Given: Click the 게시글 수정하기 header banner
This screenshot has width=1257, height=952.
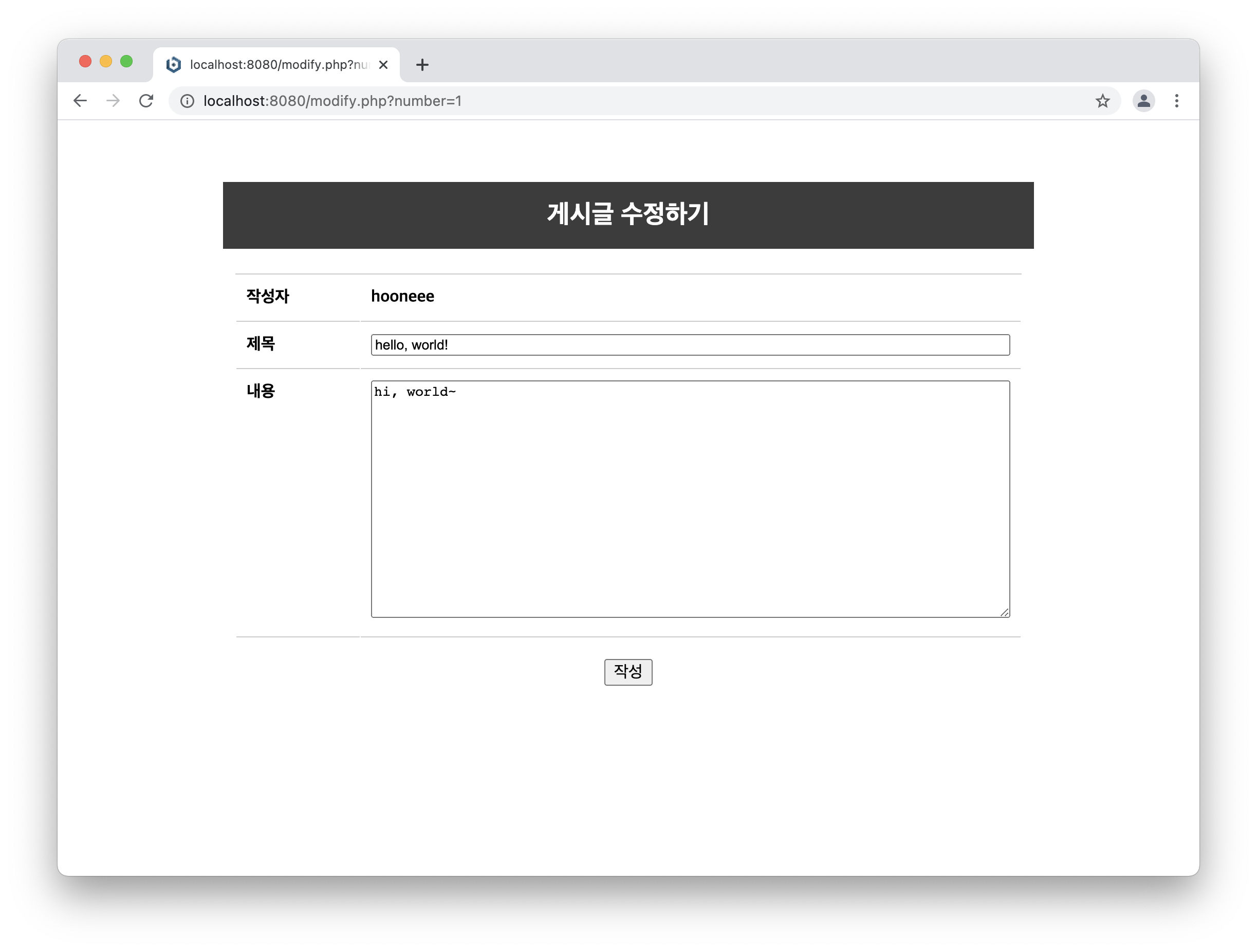Looking at the screenshot, I should coord(628,215).
